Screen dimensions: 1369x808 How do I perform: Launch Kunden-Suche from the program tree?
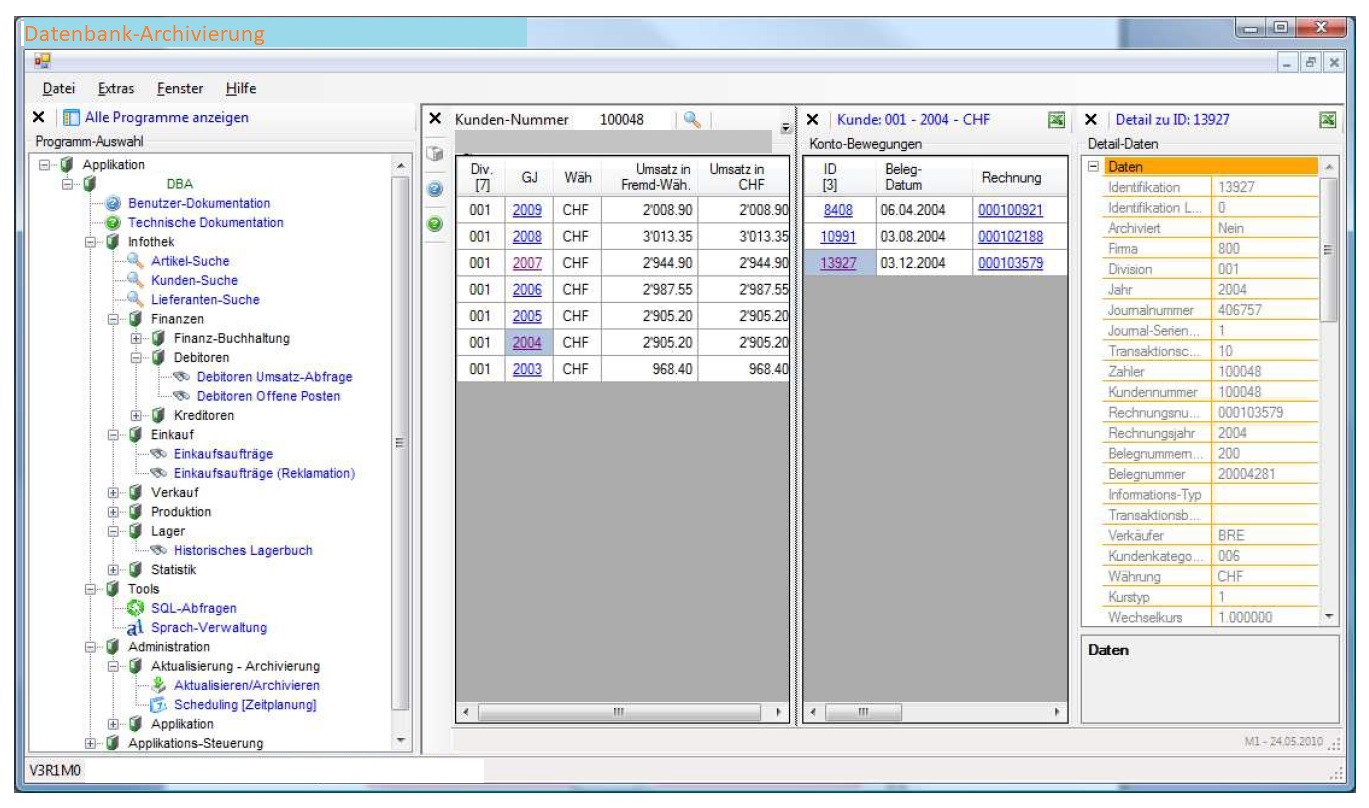coord(194,280)
